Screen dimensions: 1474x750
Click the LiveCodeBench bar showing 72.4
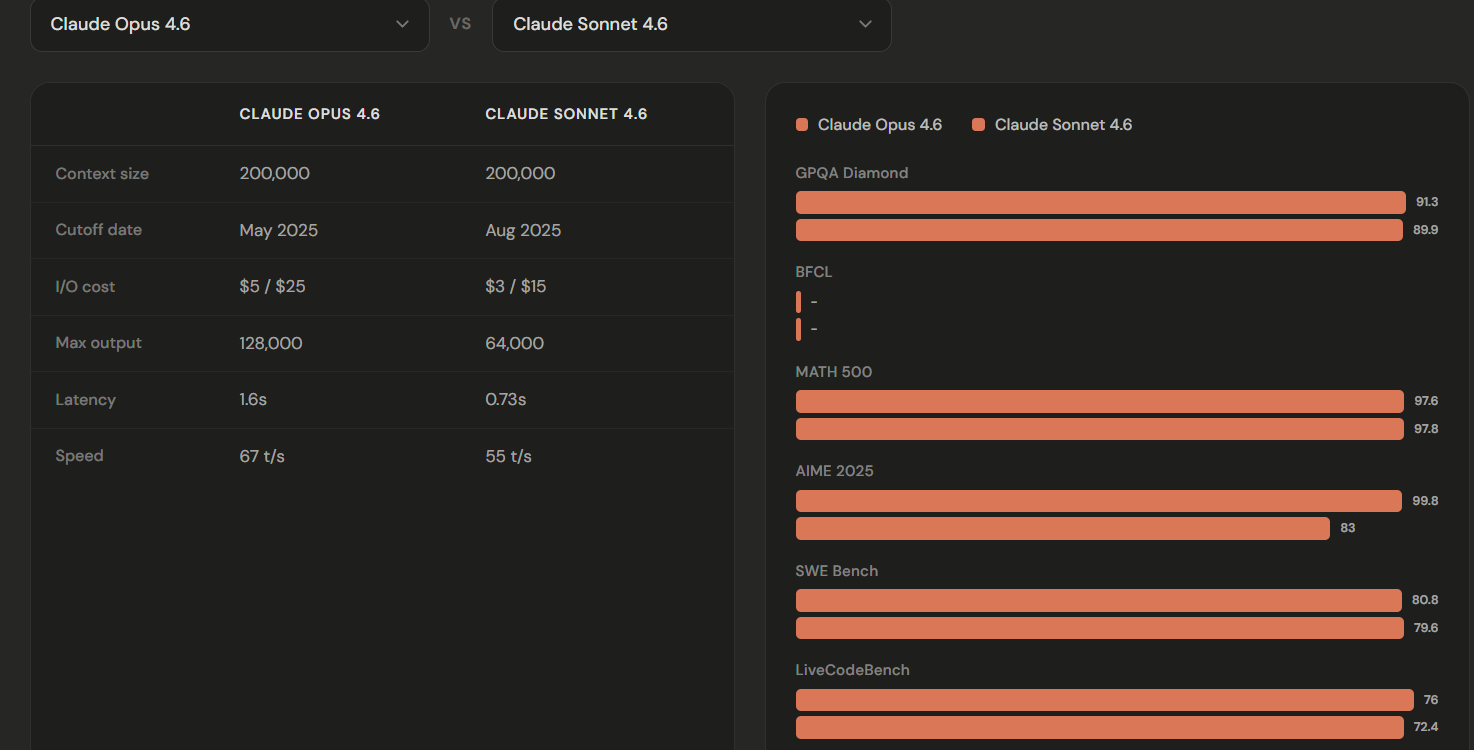[x=1100, y=727]
